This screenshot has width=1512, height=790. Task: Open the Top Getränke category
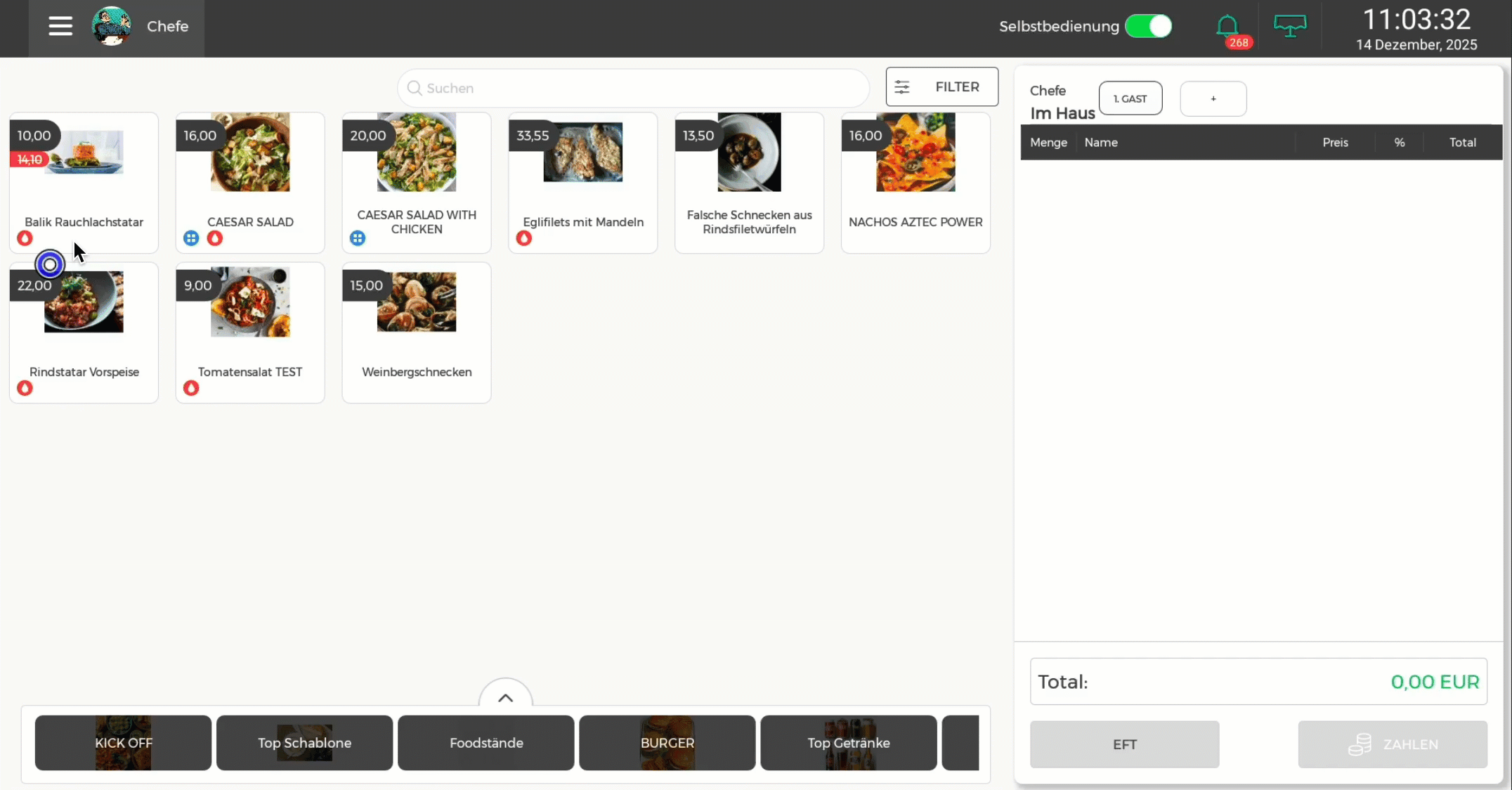coord(848,743)
